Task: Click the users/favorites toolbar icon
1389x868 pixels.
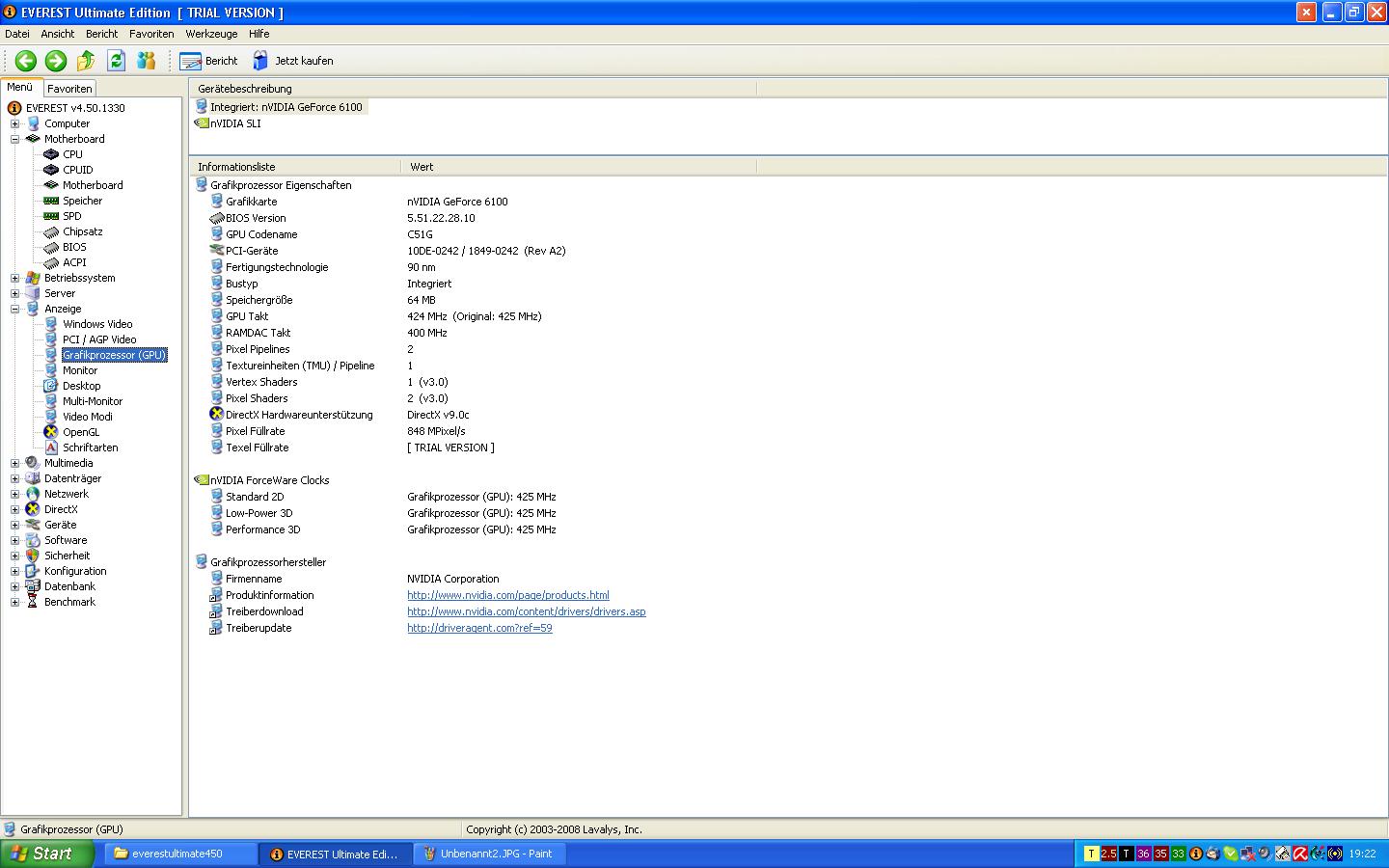Action: pos(147,61)
